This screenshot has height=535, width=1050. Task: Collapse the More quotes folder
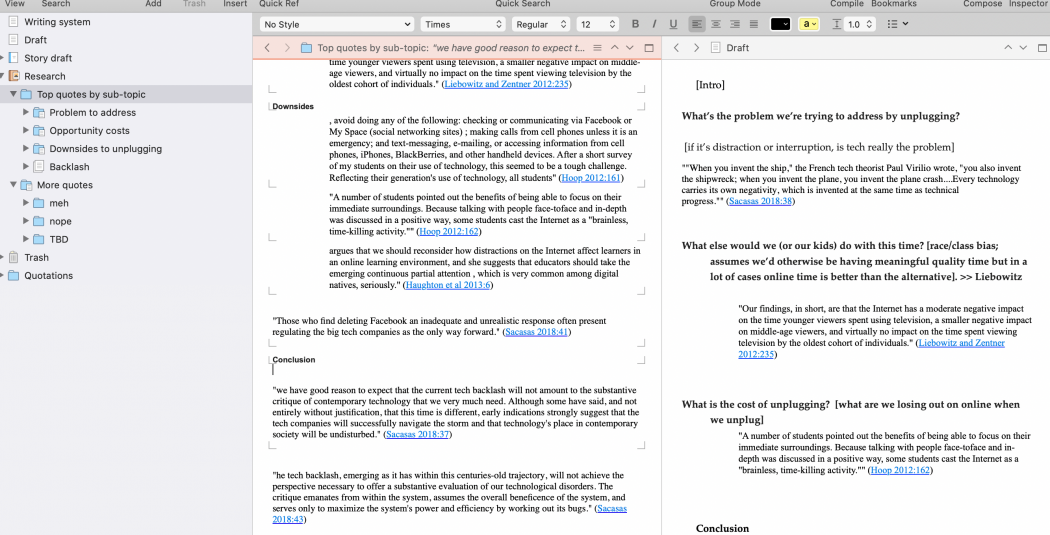[13, 184]
